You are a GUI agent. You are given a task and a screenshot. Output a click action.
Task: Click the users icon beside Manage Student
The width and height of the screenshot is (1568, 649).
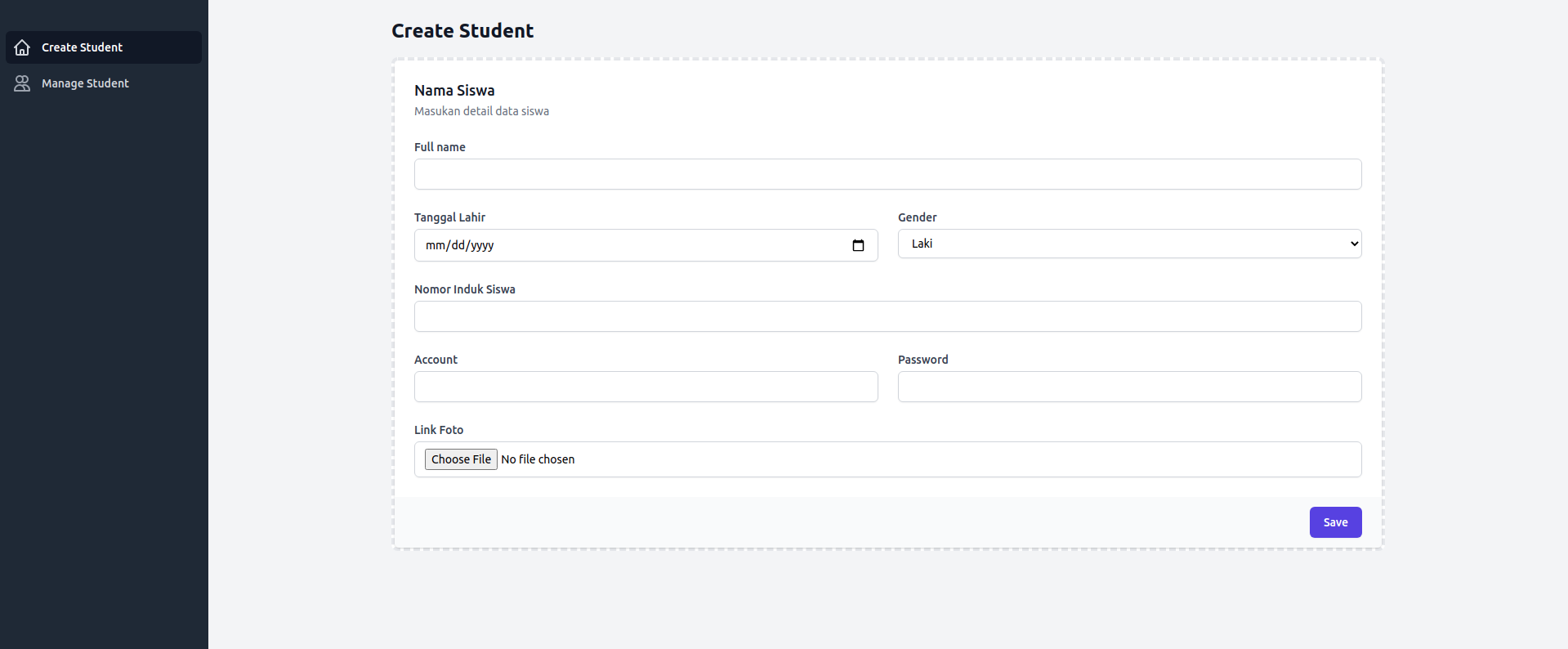22,83
